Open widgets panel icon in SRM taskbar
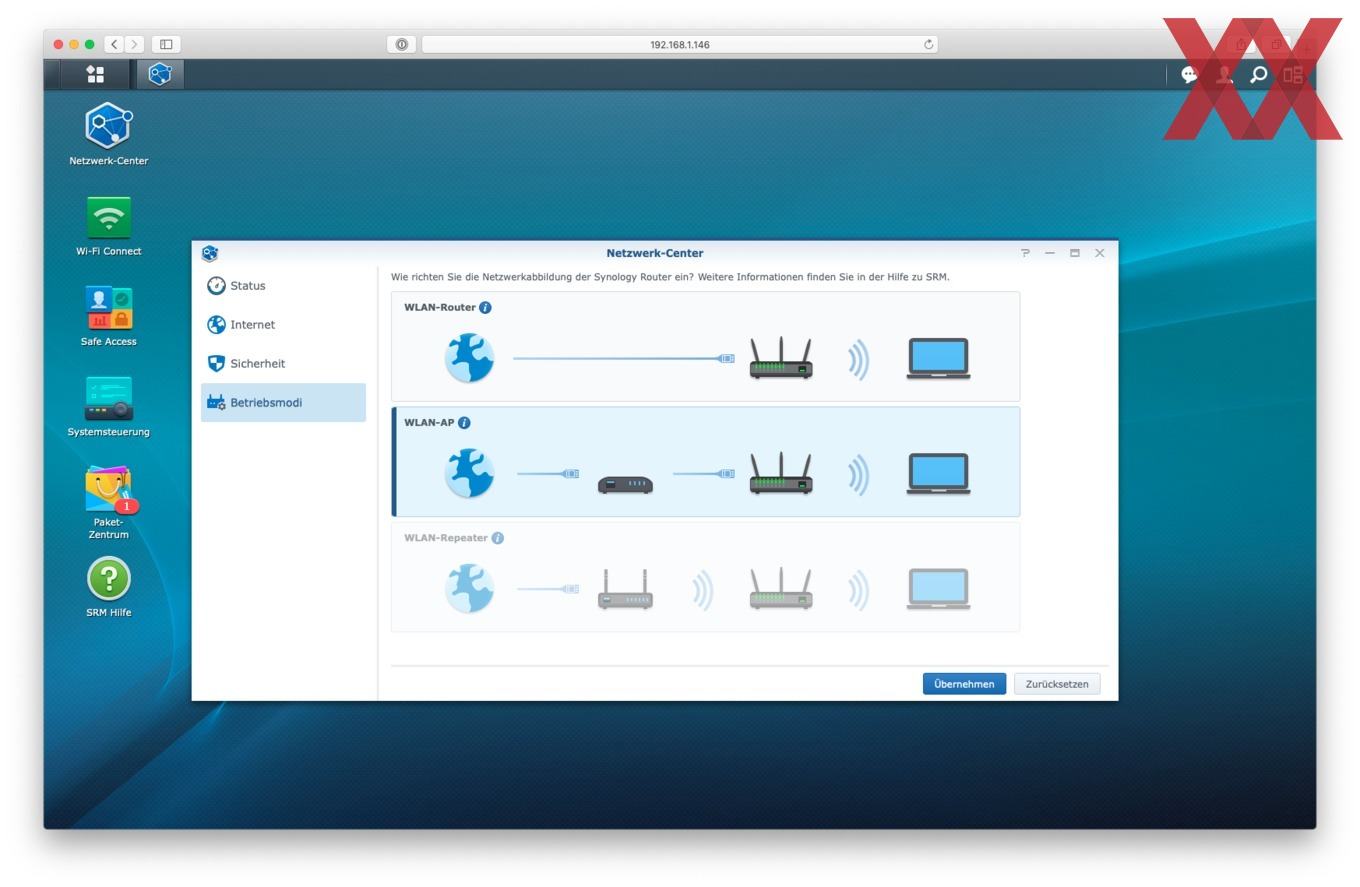This screenshot has width=1360, height=887. click(1294, 75)
